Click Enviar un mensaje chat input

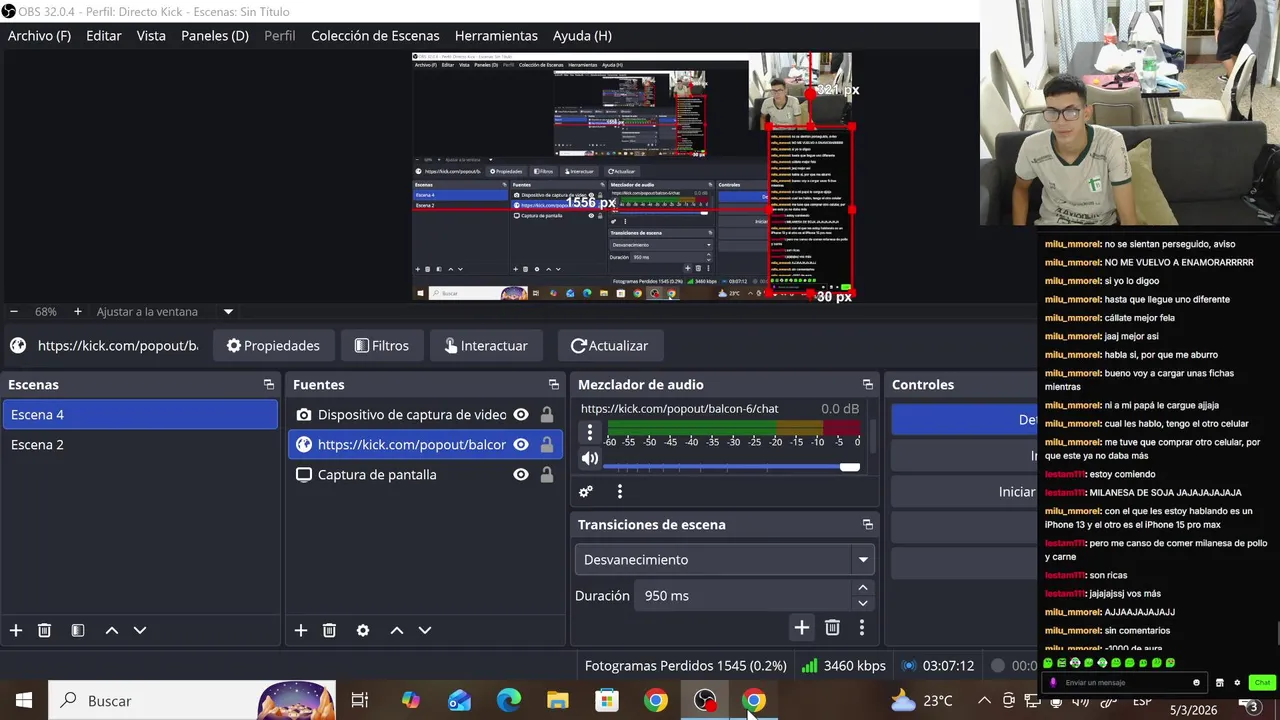[1123, 683]
